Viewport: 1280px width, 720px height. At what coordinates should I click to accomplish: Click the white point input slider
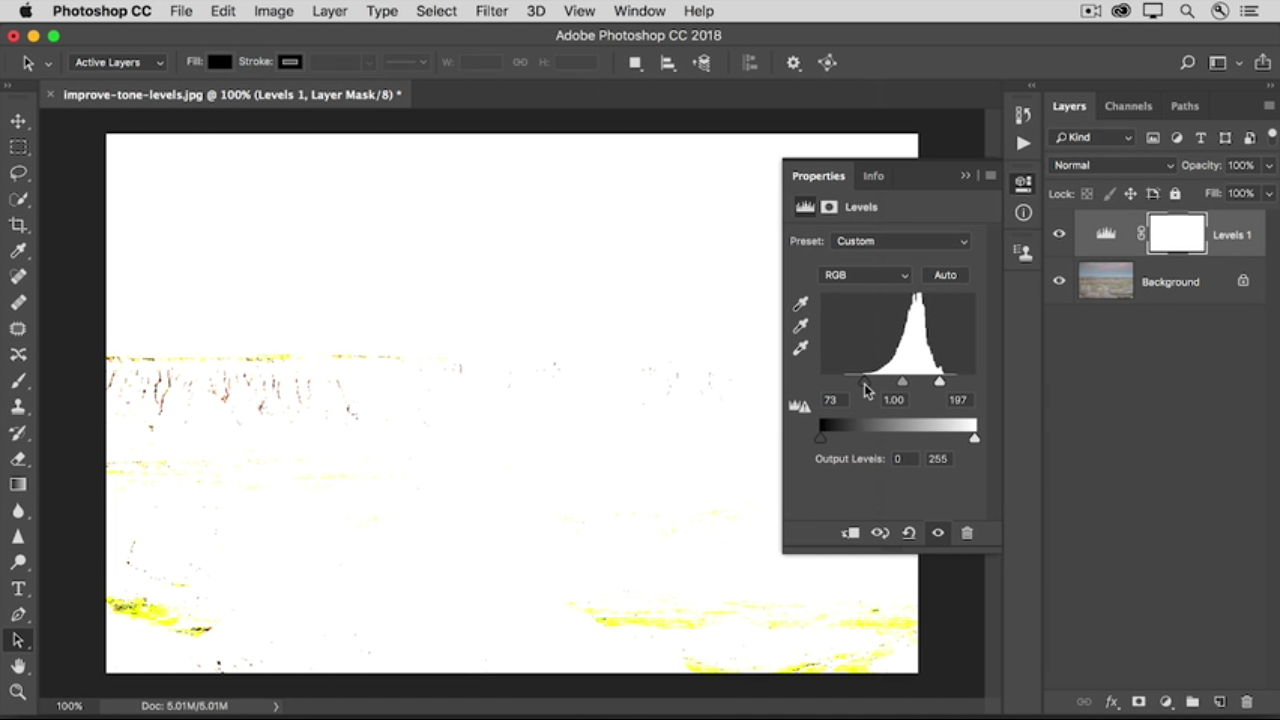coord(939,382)
